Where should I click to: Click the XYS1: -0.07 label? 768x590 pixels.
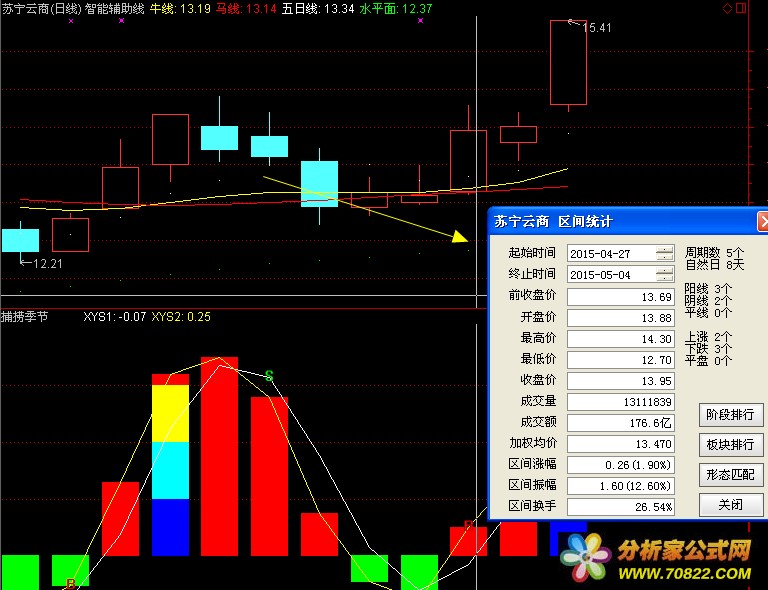coord(115,317)
